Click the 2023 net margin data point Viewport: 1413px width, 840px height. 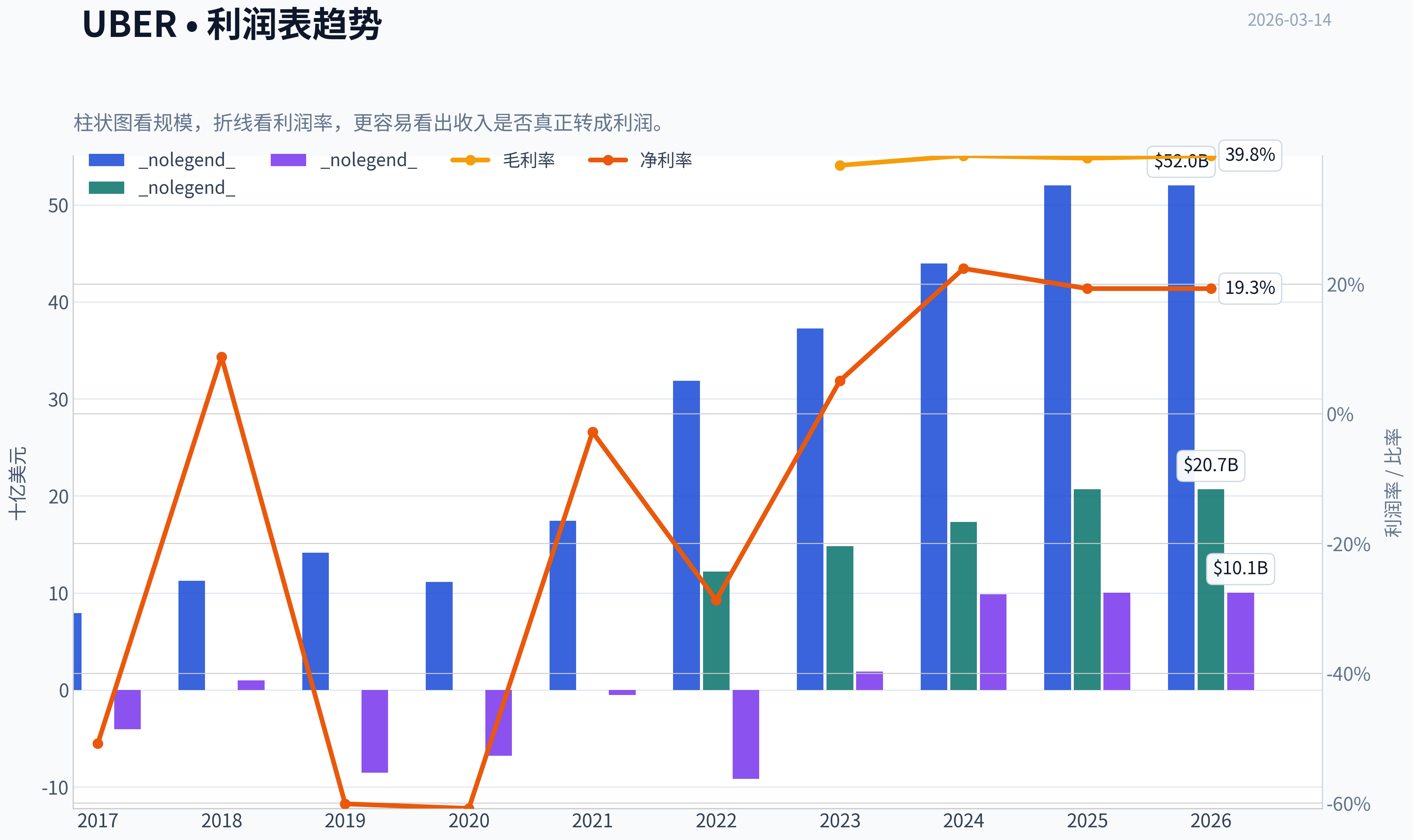(840, 381)
